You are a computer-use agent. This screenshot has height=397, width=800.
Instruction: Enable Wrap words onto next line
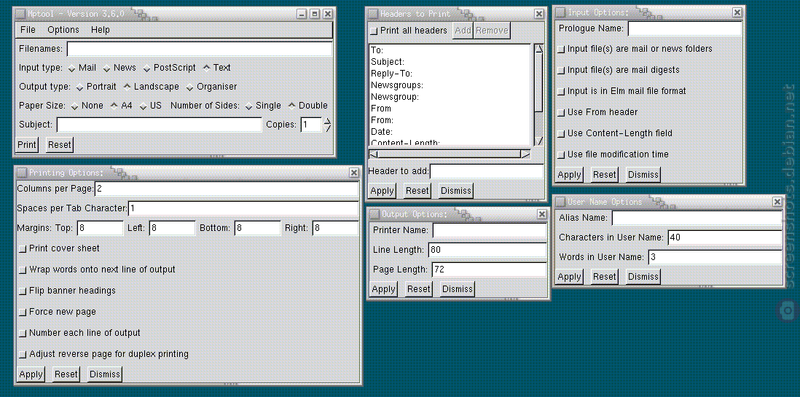[22, 270]
